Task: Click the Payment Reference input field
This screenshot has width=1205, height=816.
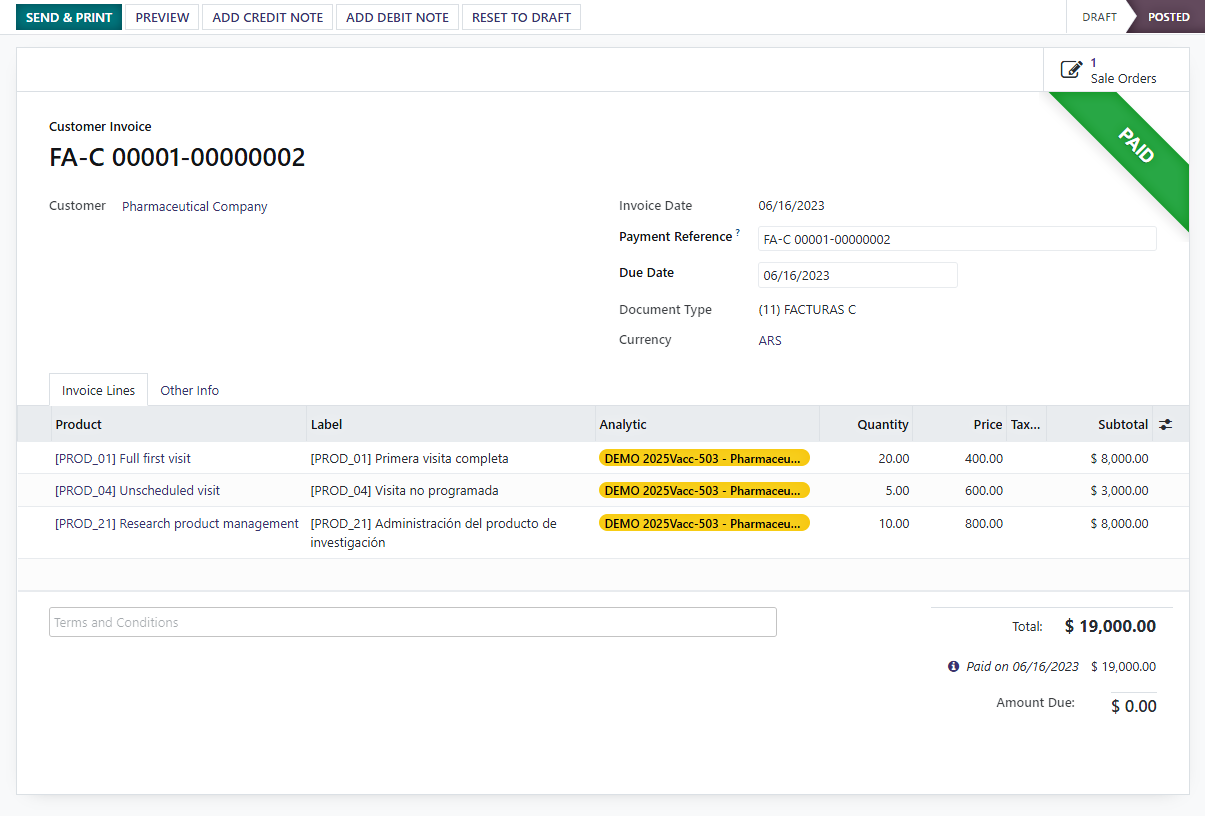Action: pos(956,239)
